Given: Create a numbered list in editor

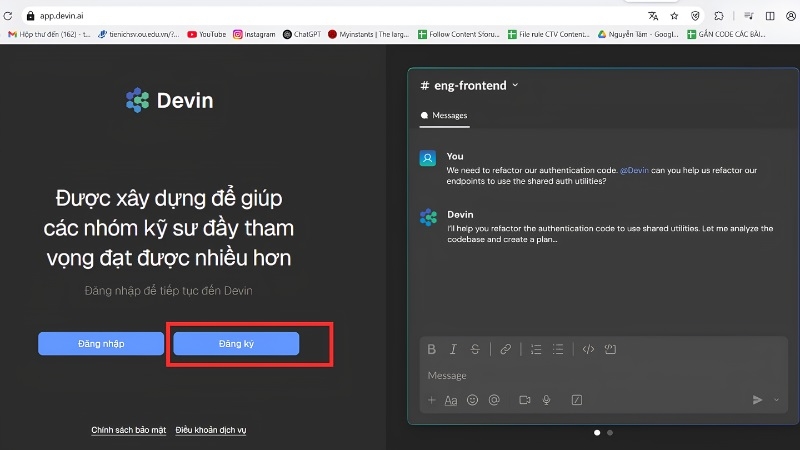Looking at the screenshot, I should pos(536,349).
